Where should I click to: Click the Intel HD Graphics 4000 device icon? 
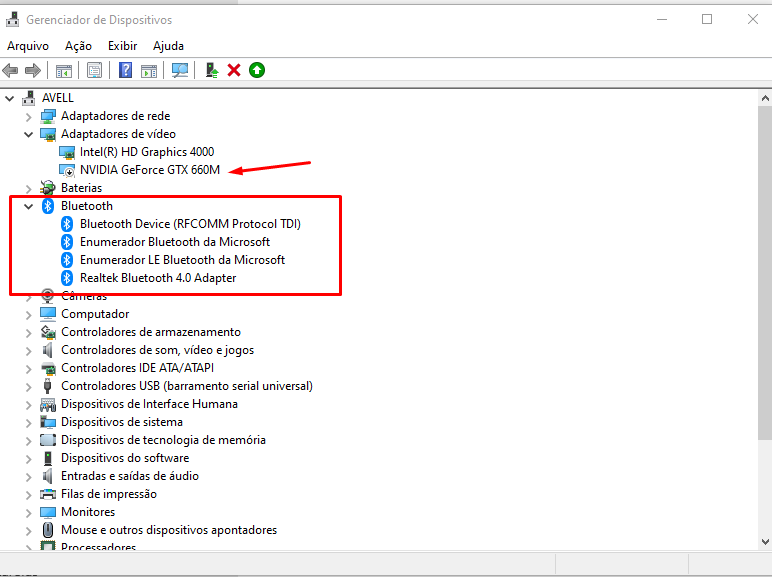click(67, 152)
